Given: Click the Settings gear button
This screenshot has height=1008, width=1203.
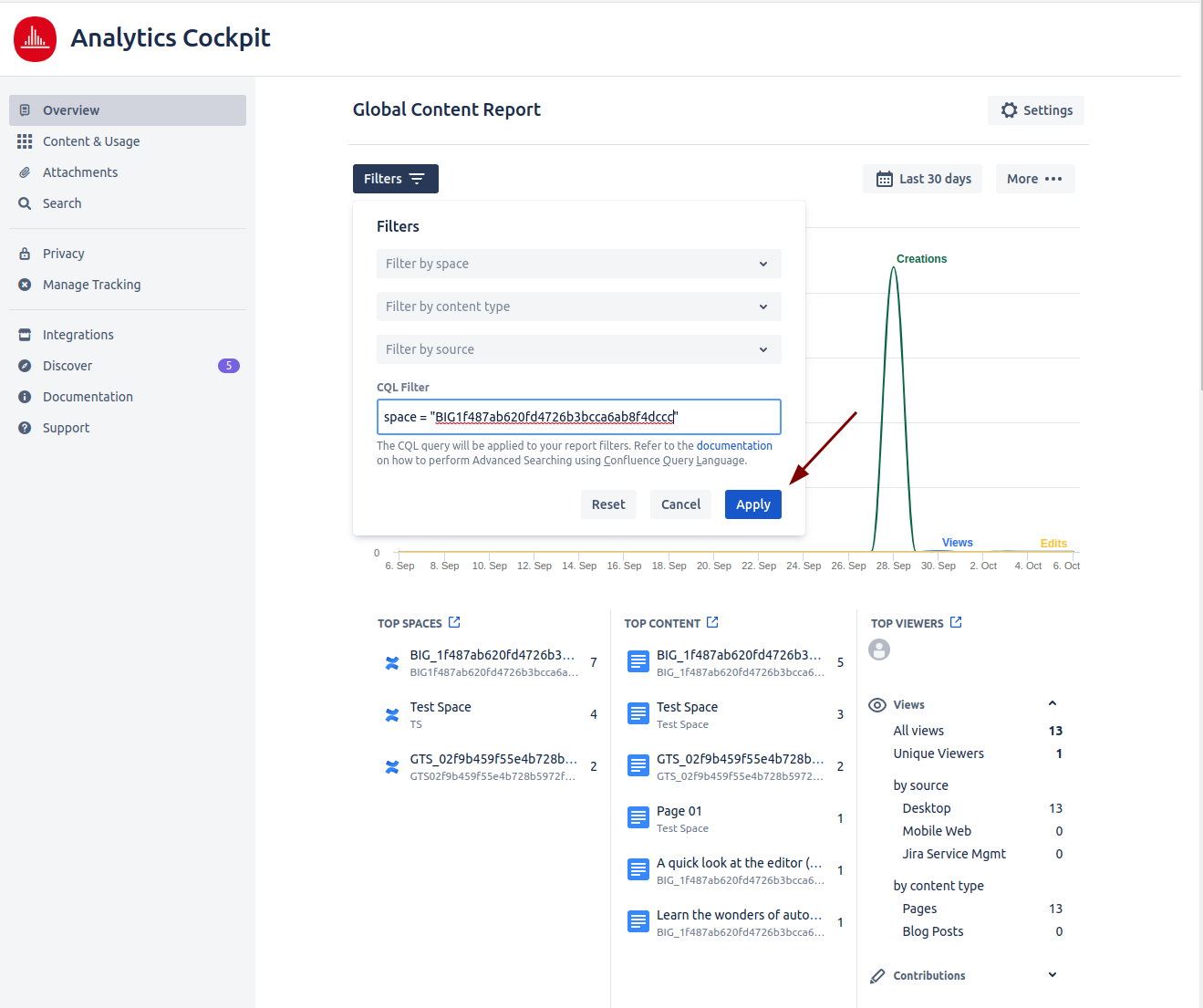Looking at the screenshot, I should click(x=1035, y=110).
